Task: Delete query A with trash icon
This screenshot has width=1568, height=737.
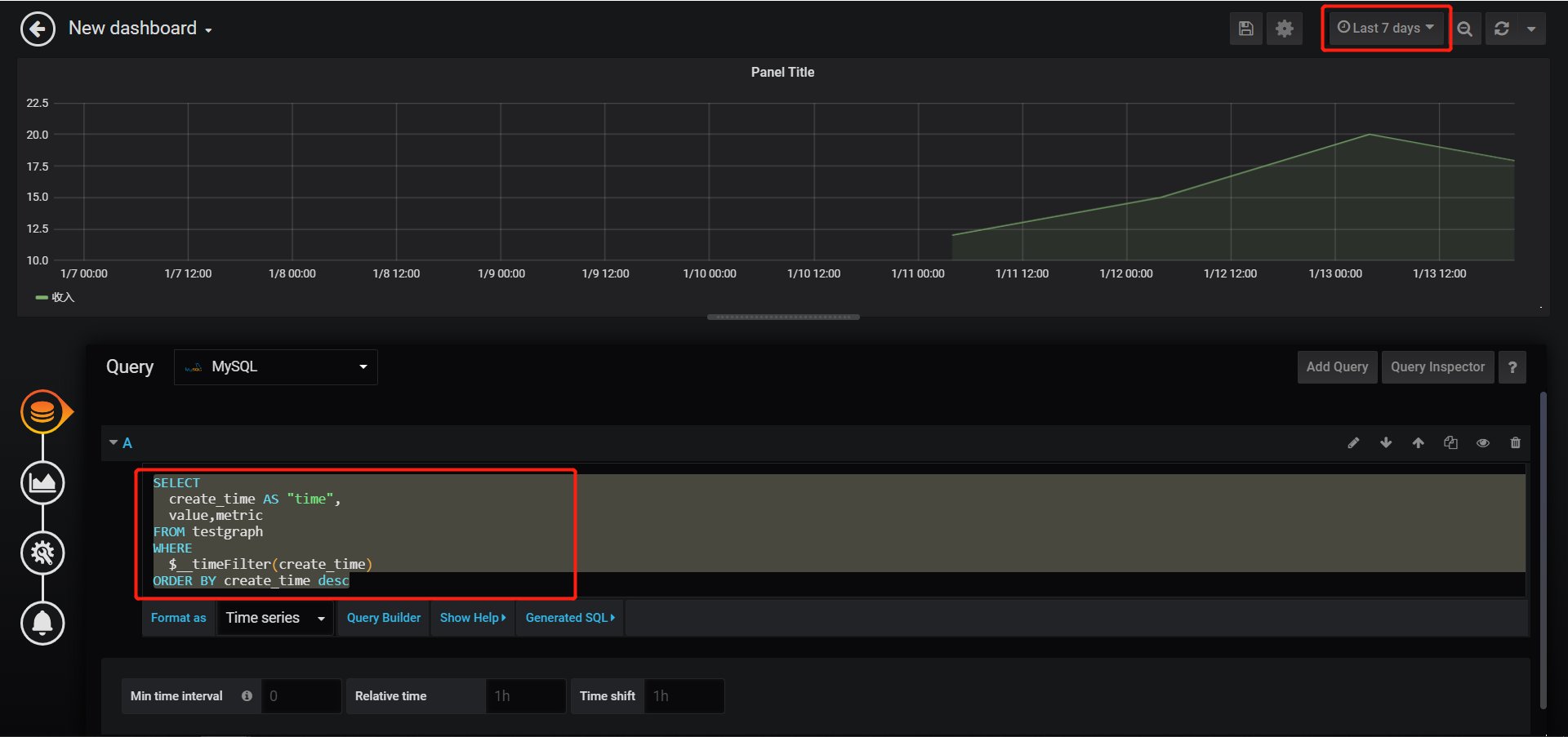Action: point(1516,442)
